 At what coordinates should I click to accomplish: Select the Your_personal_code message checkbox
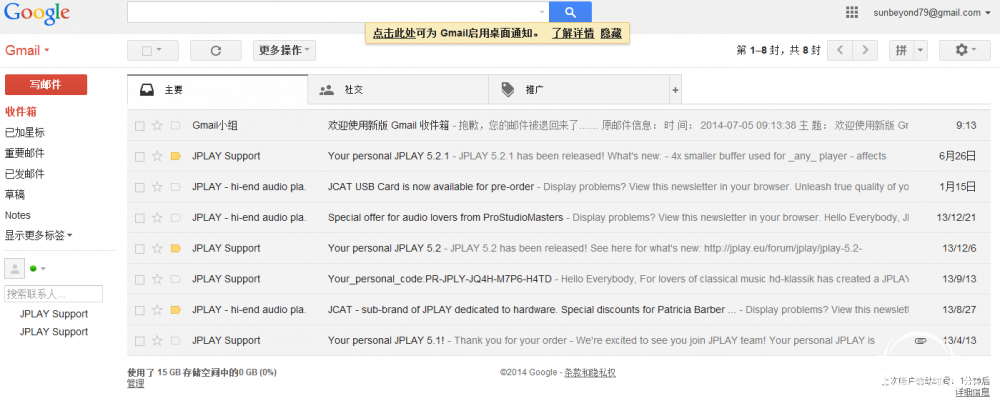coord(139,279)
